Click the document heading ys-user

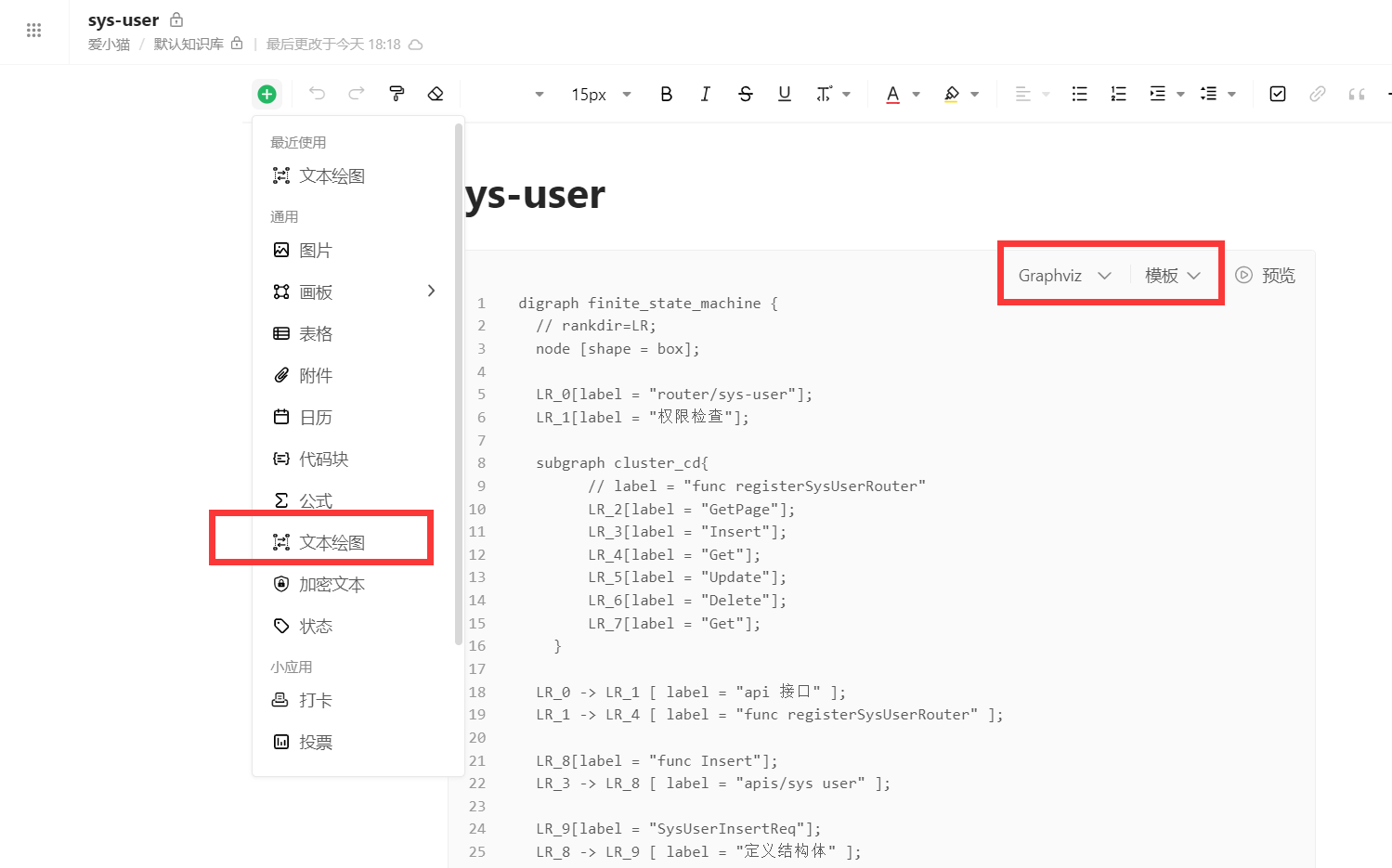535,195
